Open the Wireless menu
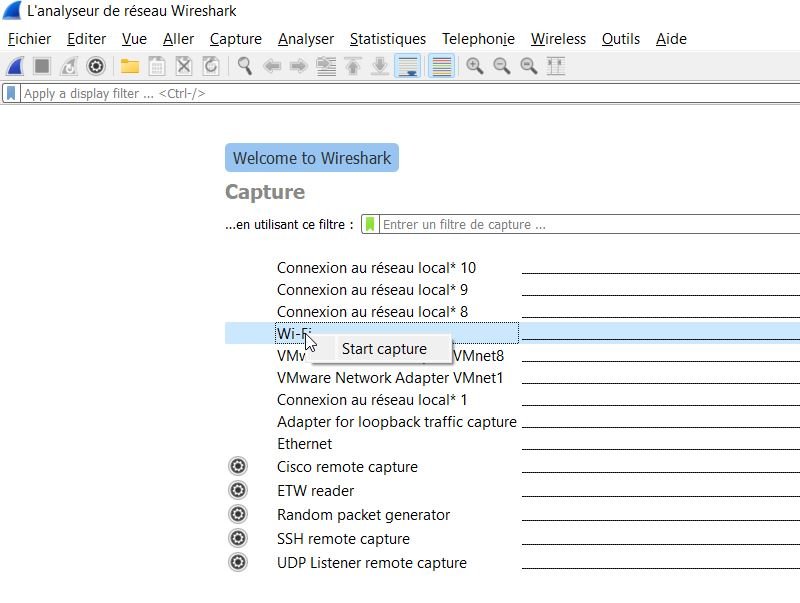This screenshot has width=800, height=603. pyautogui.click(x=558, y=39)
